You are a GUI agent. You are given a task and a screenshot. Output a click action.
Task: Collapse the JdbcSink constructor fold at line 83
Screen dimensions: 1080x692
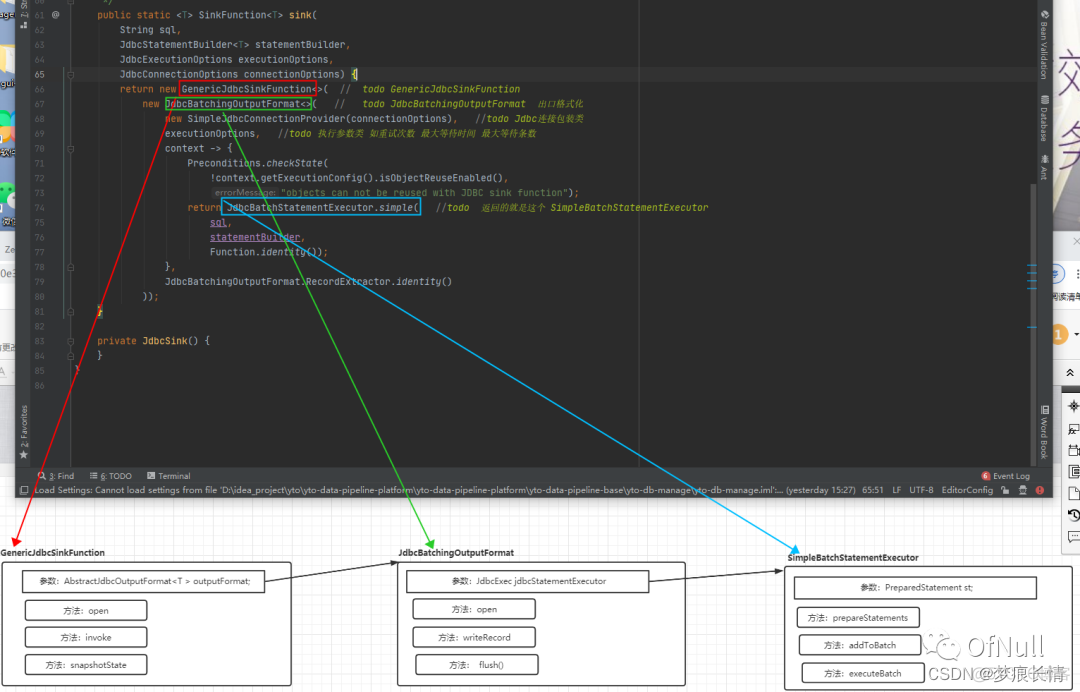coord(71,341)
